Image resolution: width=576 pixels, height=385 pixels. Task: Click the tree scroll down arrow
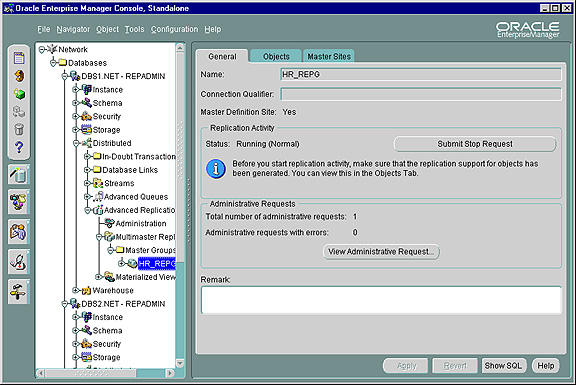[x=180, y=363]
